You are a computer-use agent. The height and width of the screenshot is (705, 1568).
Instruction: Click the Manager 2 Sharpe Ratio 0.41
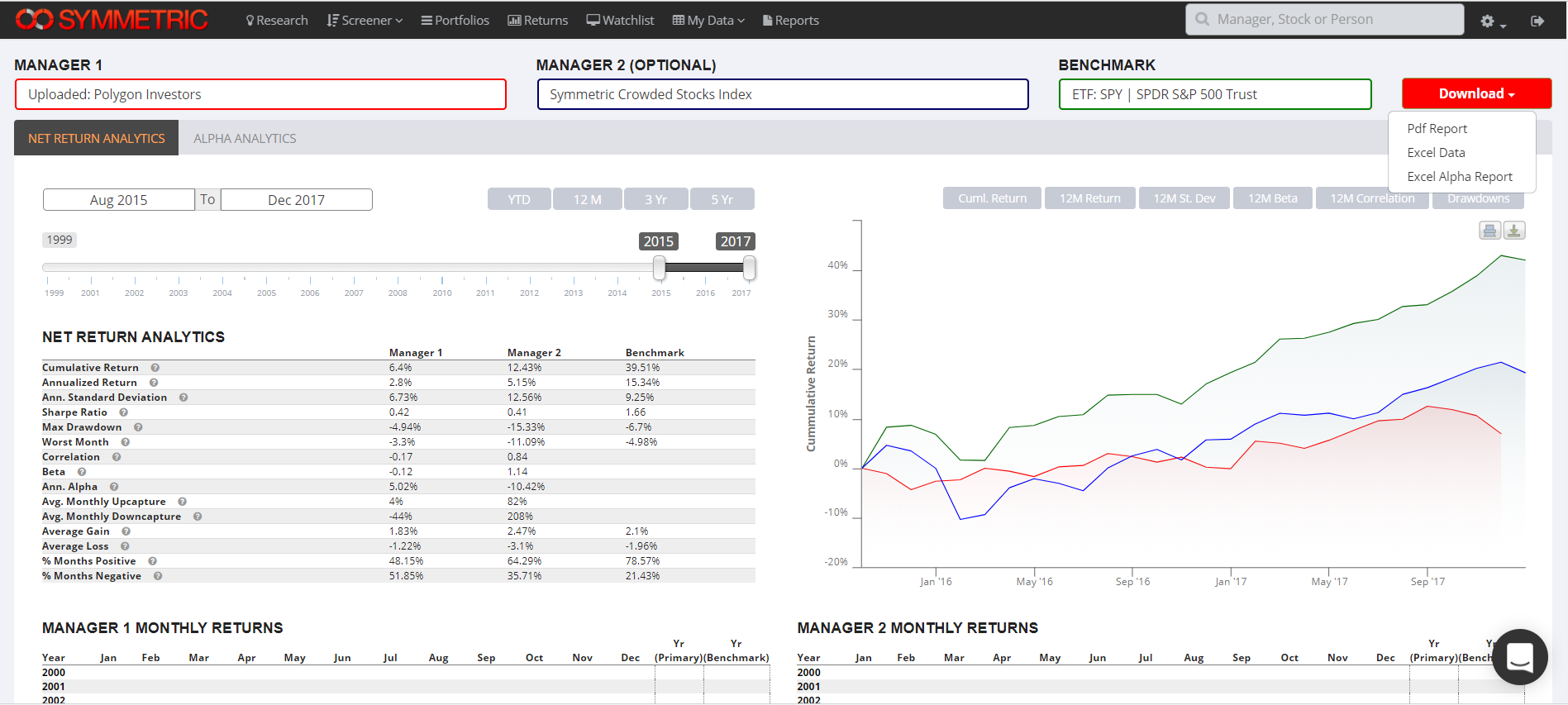tap(517, 412)
